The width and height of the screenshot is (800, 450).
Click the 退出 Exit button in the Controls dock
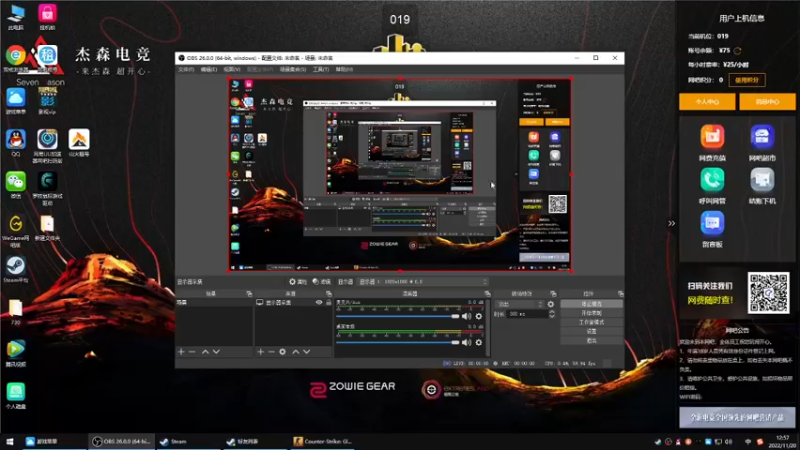tap(591, 340)
